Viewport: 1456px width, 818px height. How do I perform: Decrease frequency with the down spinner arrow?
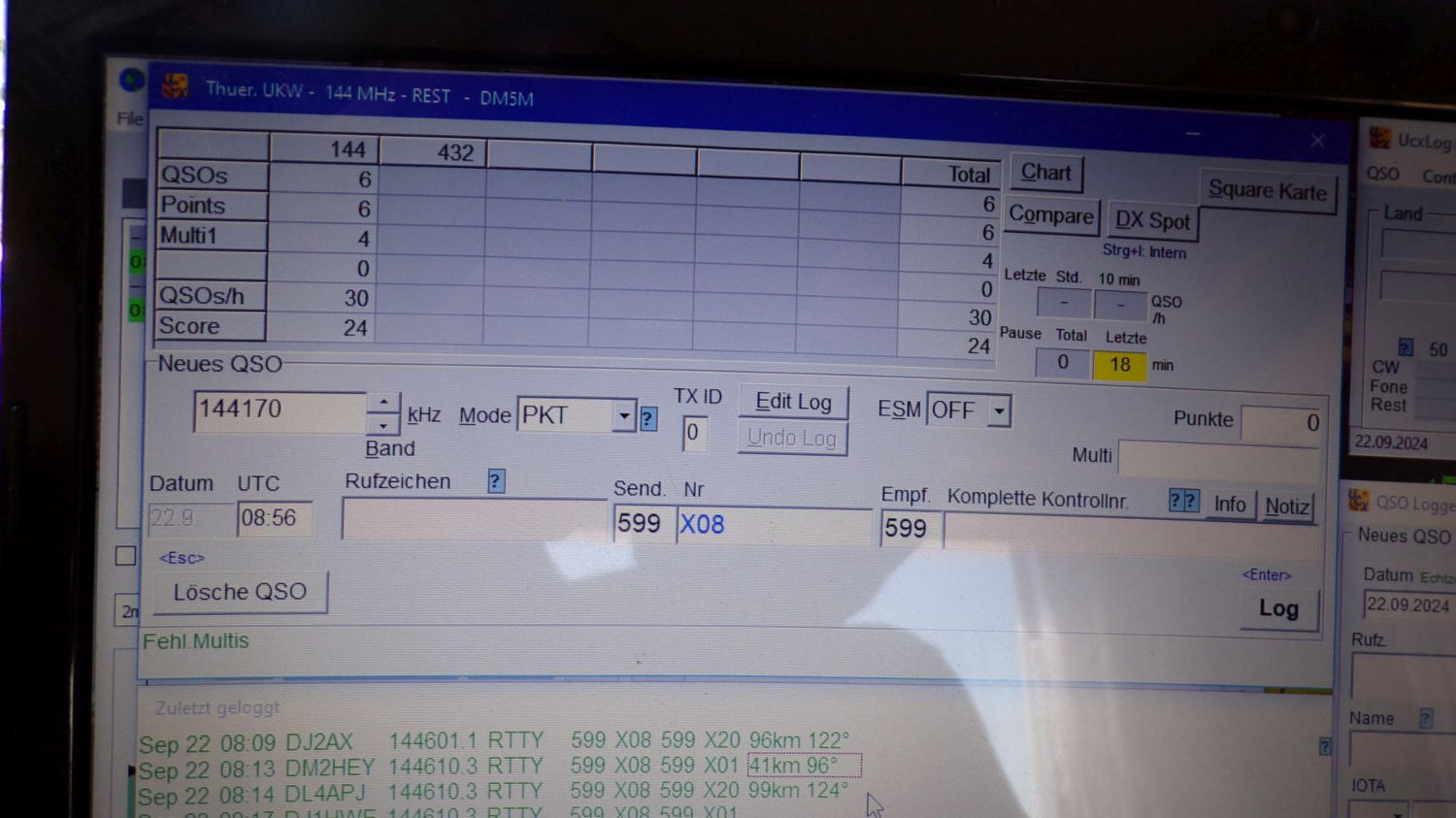tap(384, 425)
